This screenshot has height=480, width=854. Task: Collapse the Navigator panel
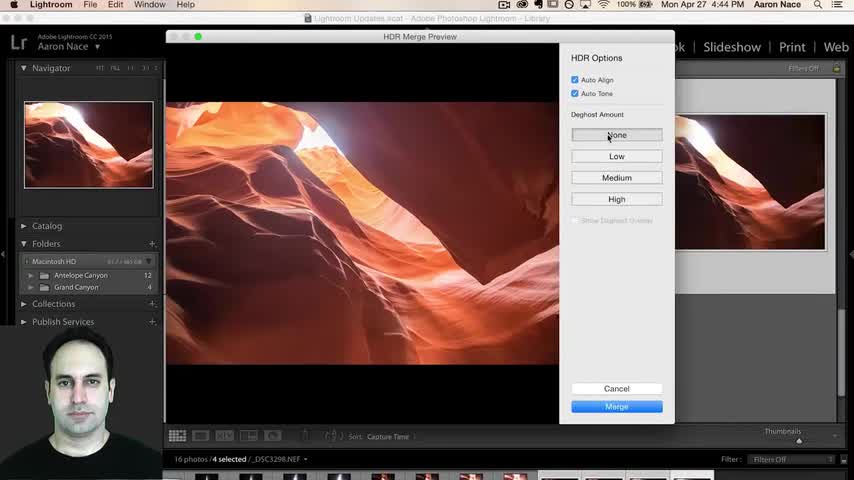click(23, 68)
